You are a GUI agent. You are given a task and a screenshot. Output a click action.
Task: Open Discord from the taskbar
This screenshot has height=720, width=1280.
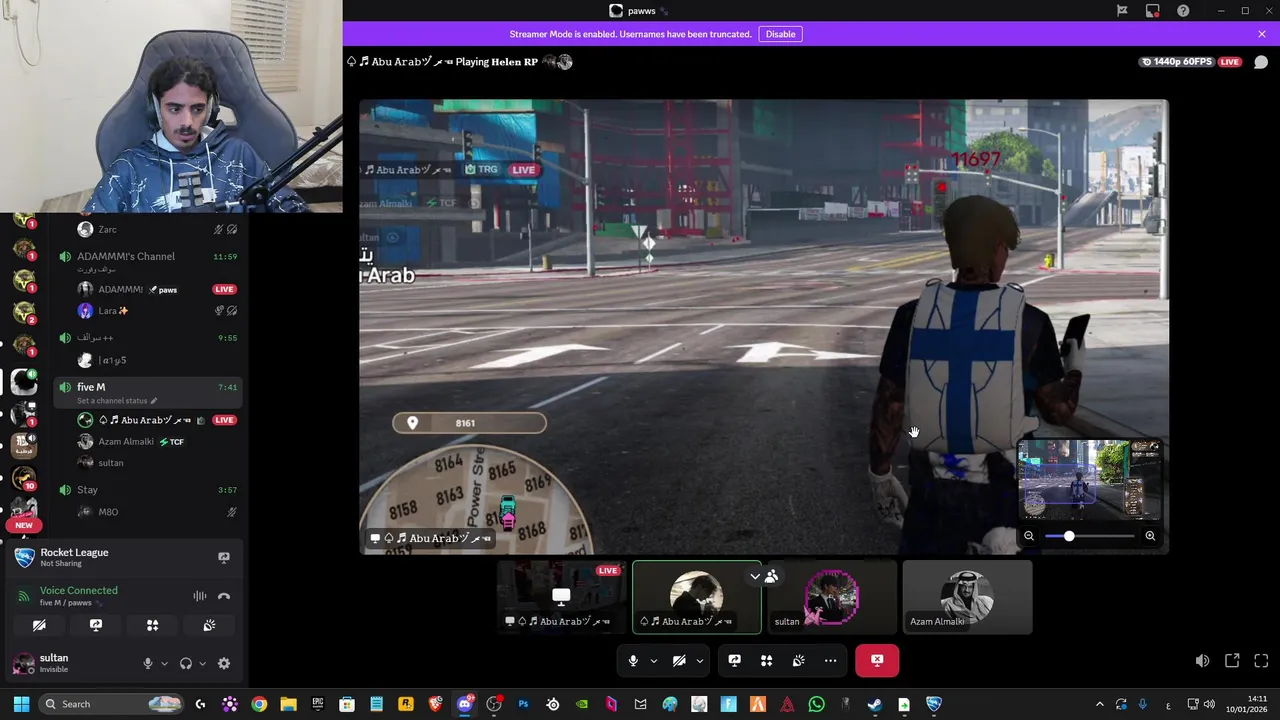point(464,704)
